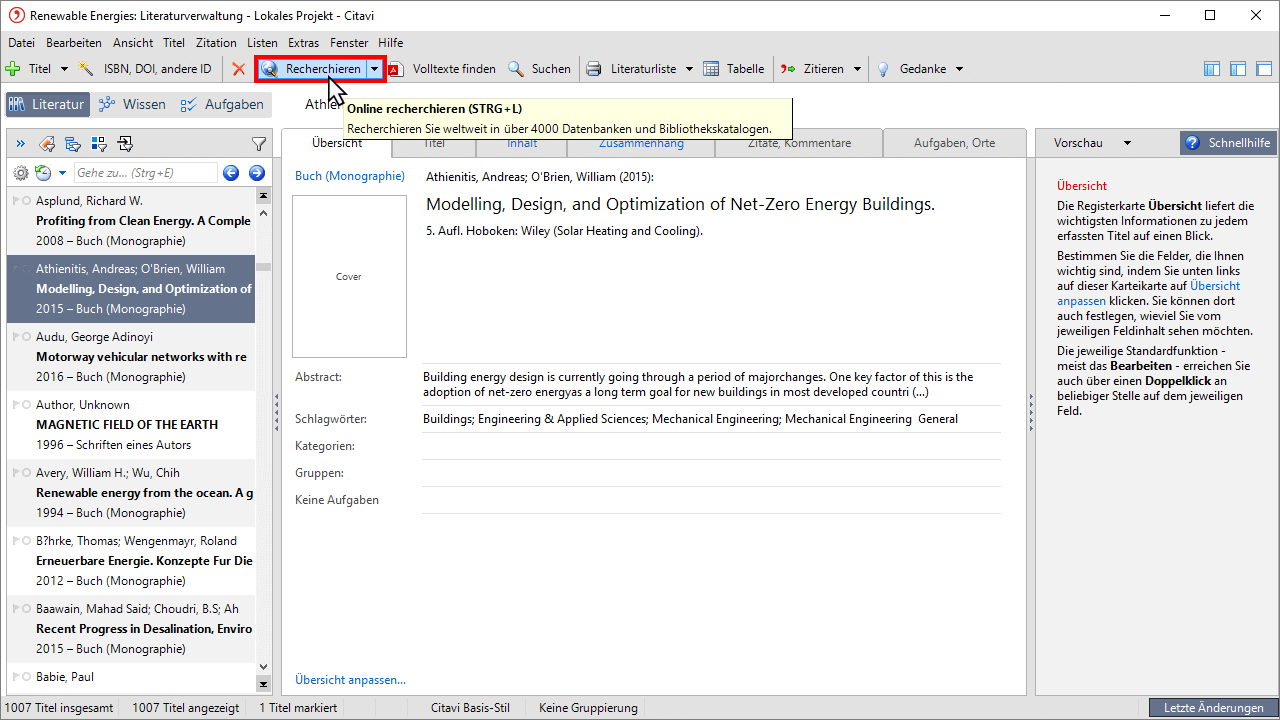1280x720 pixels.
Task: Switch to the Aufgaben workspace
Action: tap(222, 104)
